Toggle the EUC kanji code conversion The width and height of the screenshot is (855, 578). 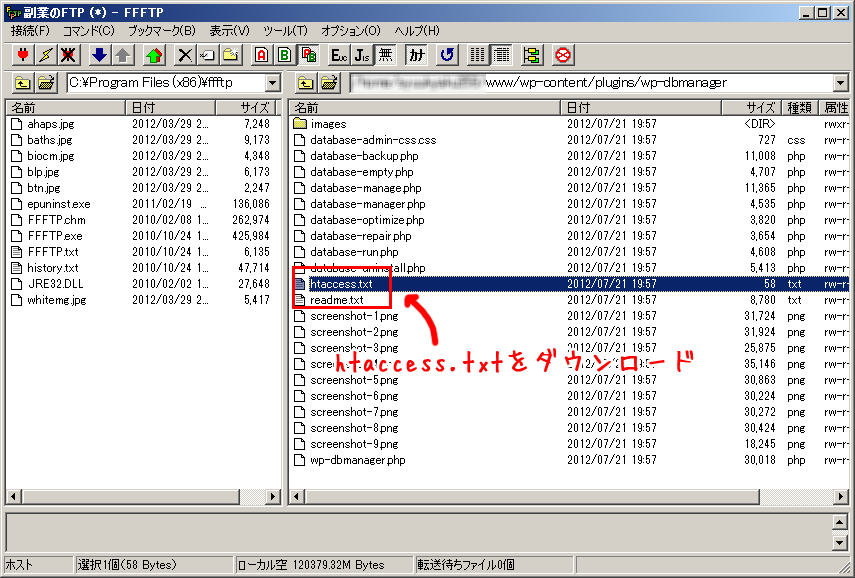(339, 55)
